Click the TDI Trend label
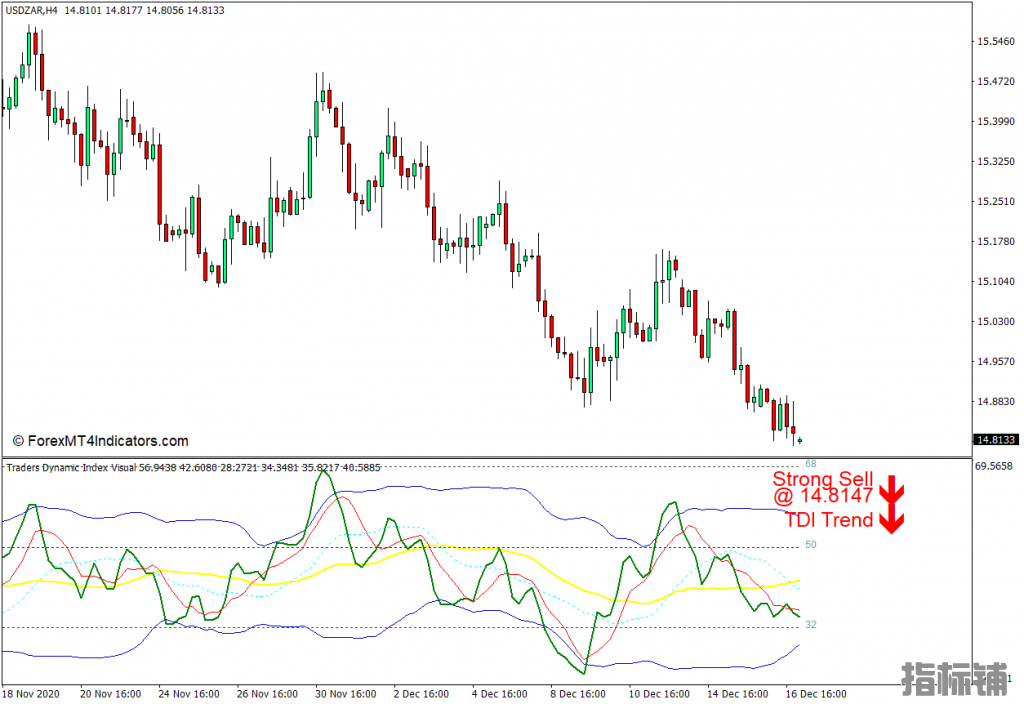1024x704 pixels. [x=829, y=520]
